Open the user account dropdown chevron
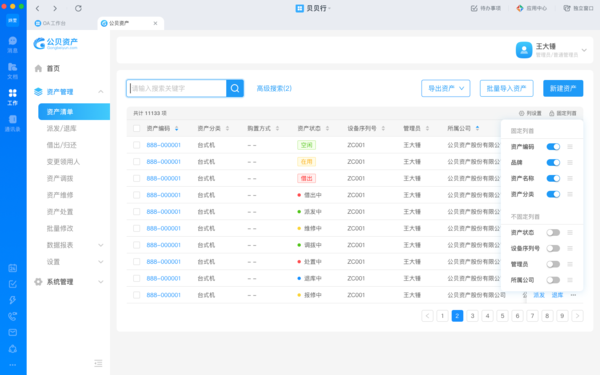 click(584, 50)
